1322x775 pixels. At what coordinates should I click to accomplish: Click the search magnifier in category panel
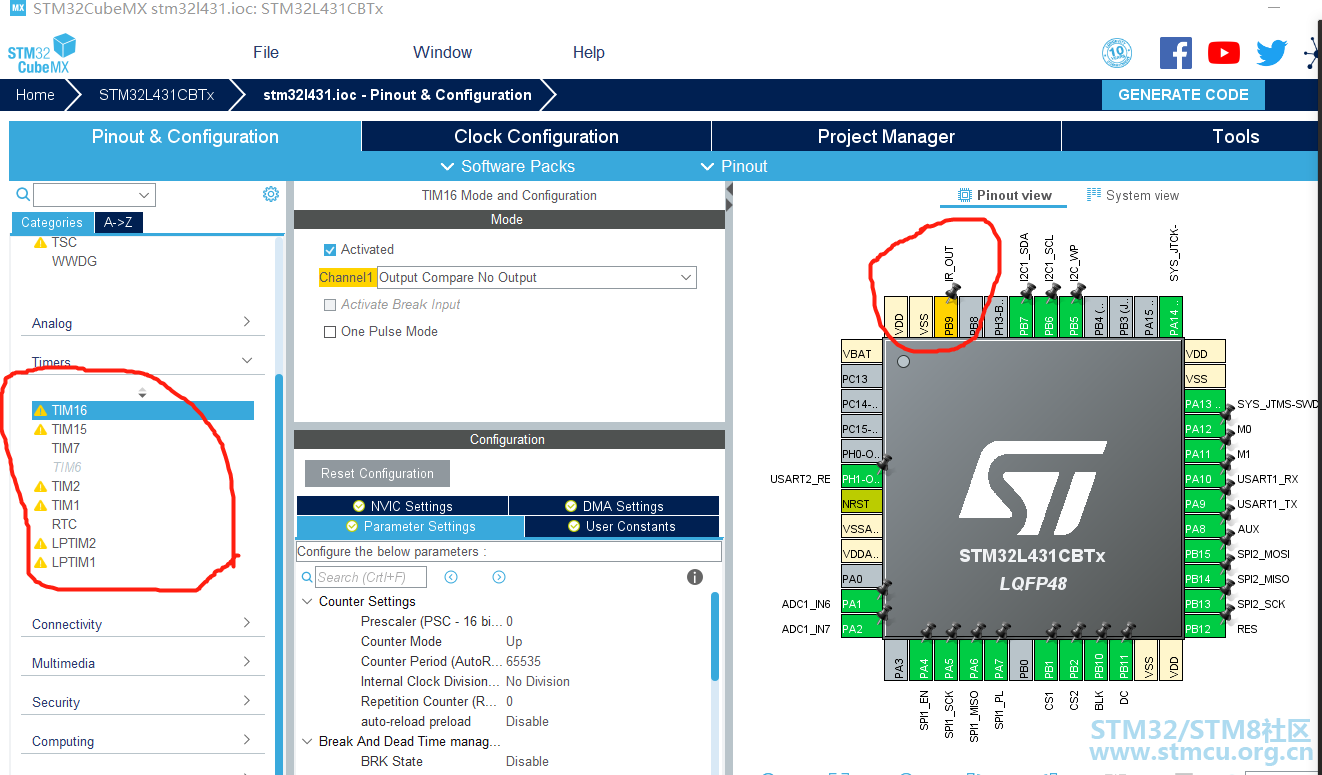23,195
